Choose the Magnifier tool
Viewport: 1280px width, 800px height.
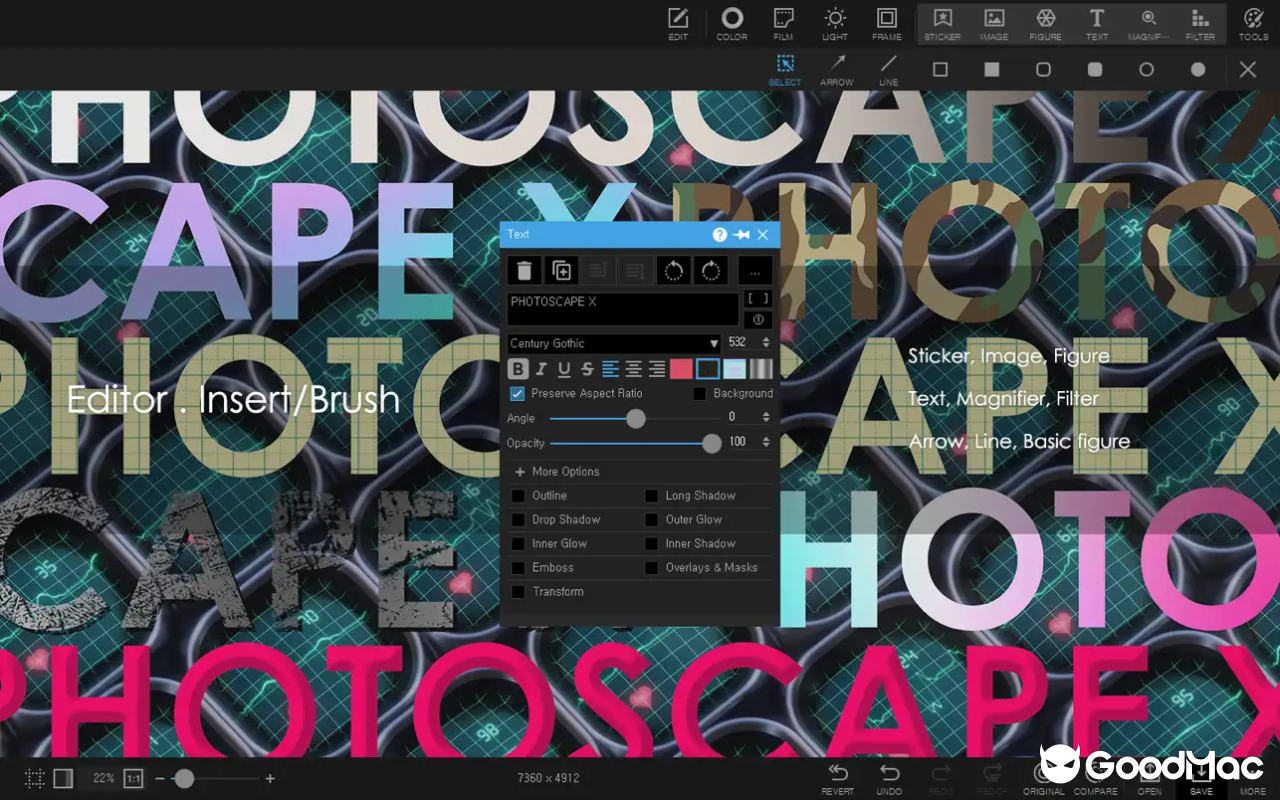click(1148, 24)
